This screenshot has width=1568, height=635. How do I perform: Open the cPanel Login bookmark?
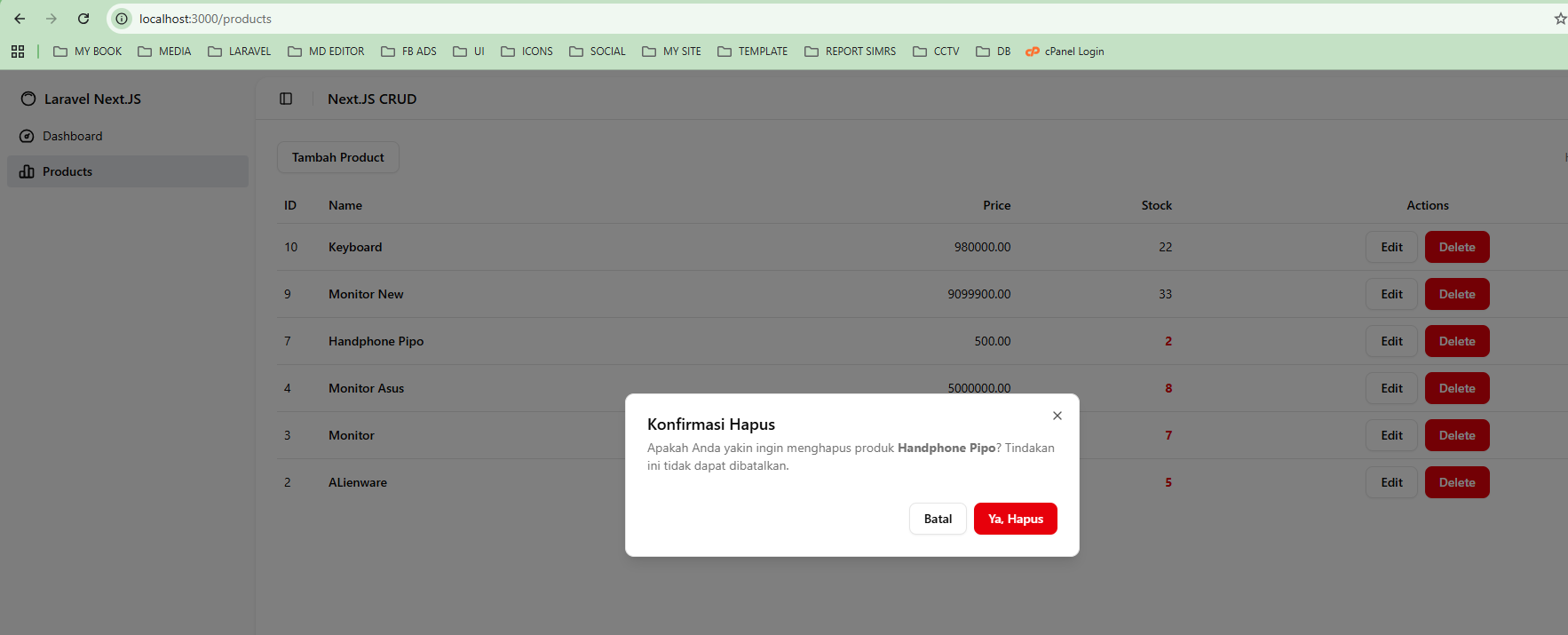tap(1065, 52)
